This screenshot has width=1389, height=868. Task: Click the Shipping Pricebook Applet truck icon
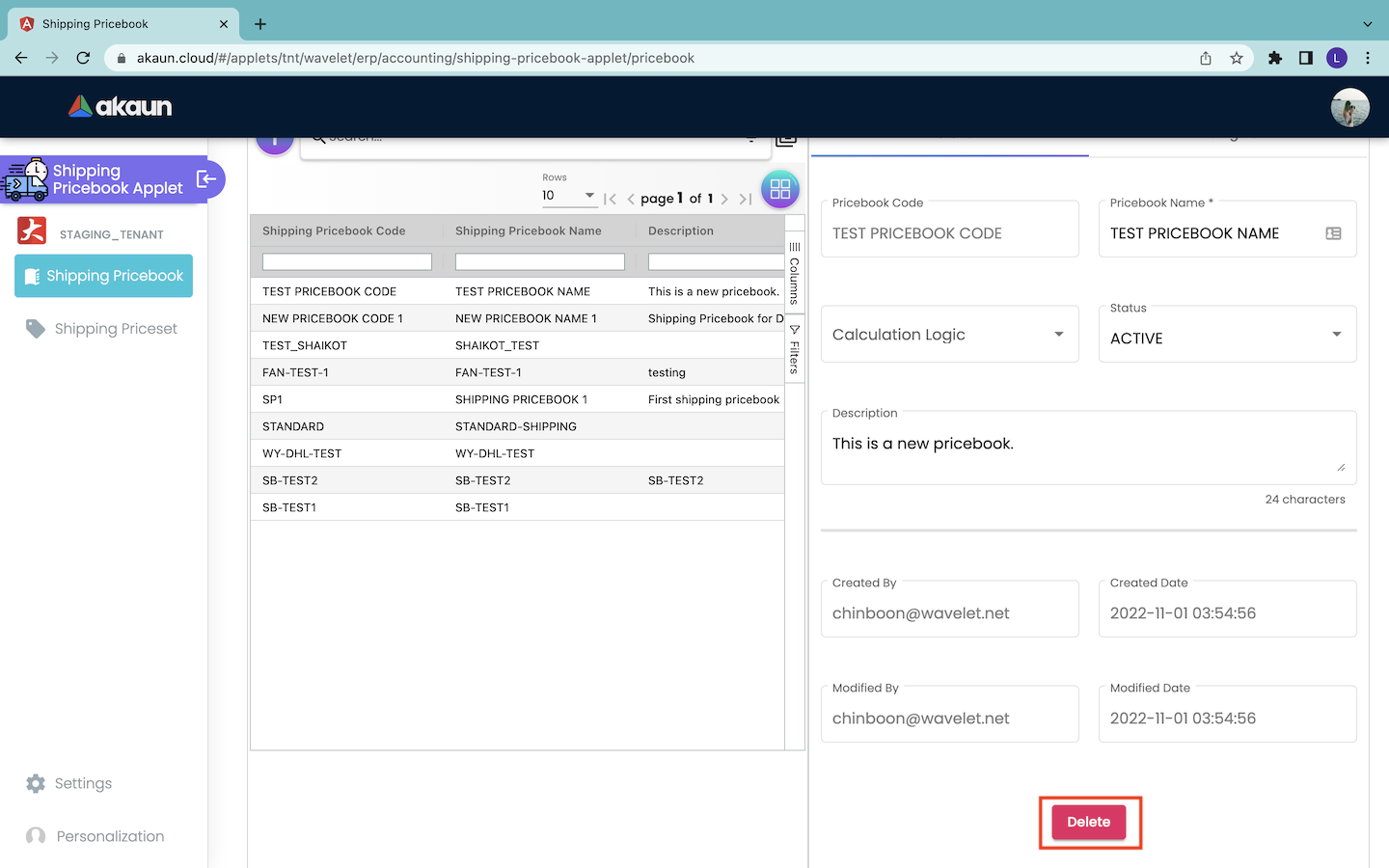[26, 179]
